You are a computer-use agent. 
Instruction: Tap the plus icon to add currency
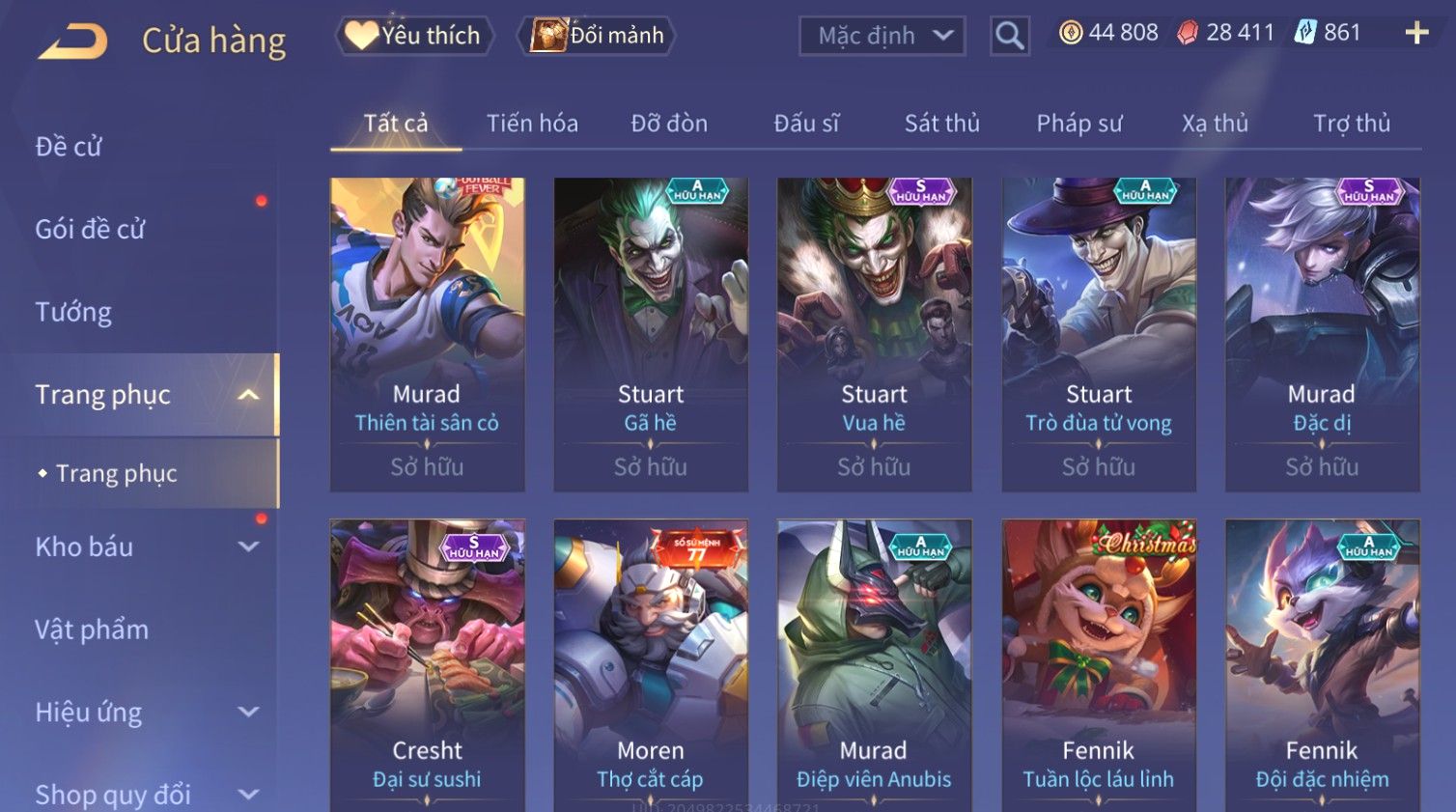pos(1416,34)
